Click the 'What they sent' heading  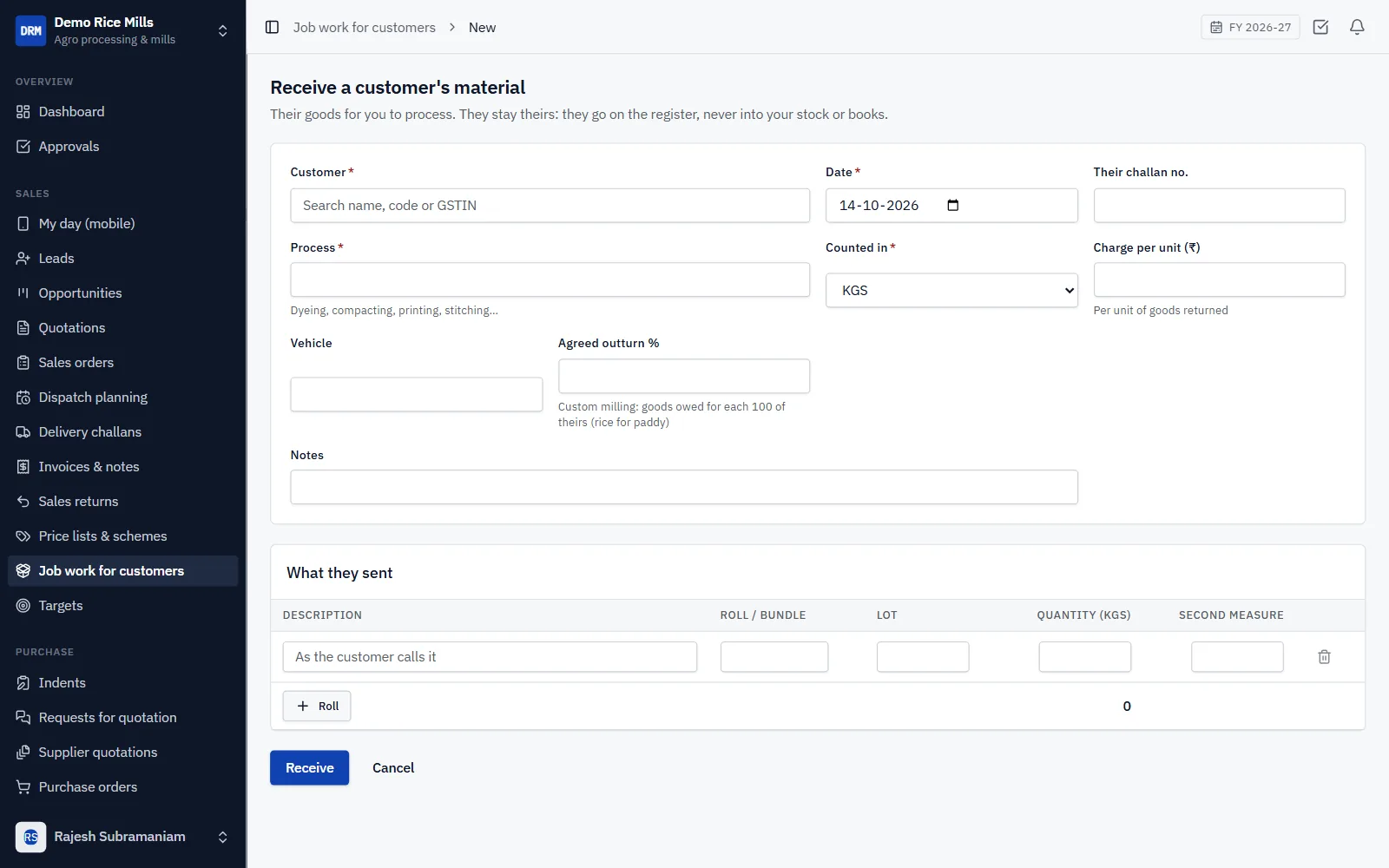click(x=339, y=573)
